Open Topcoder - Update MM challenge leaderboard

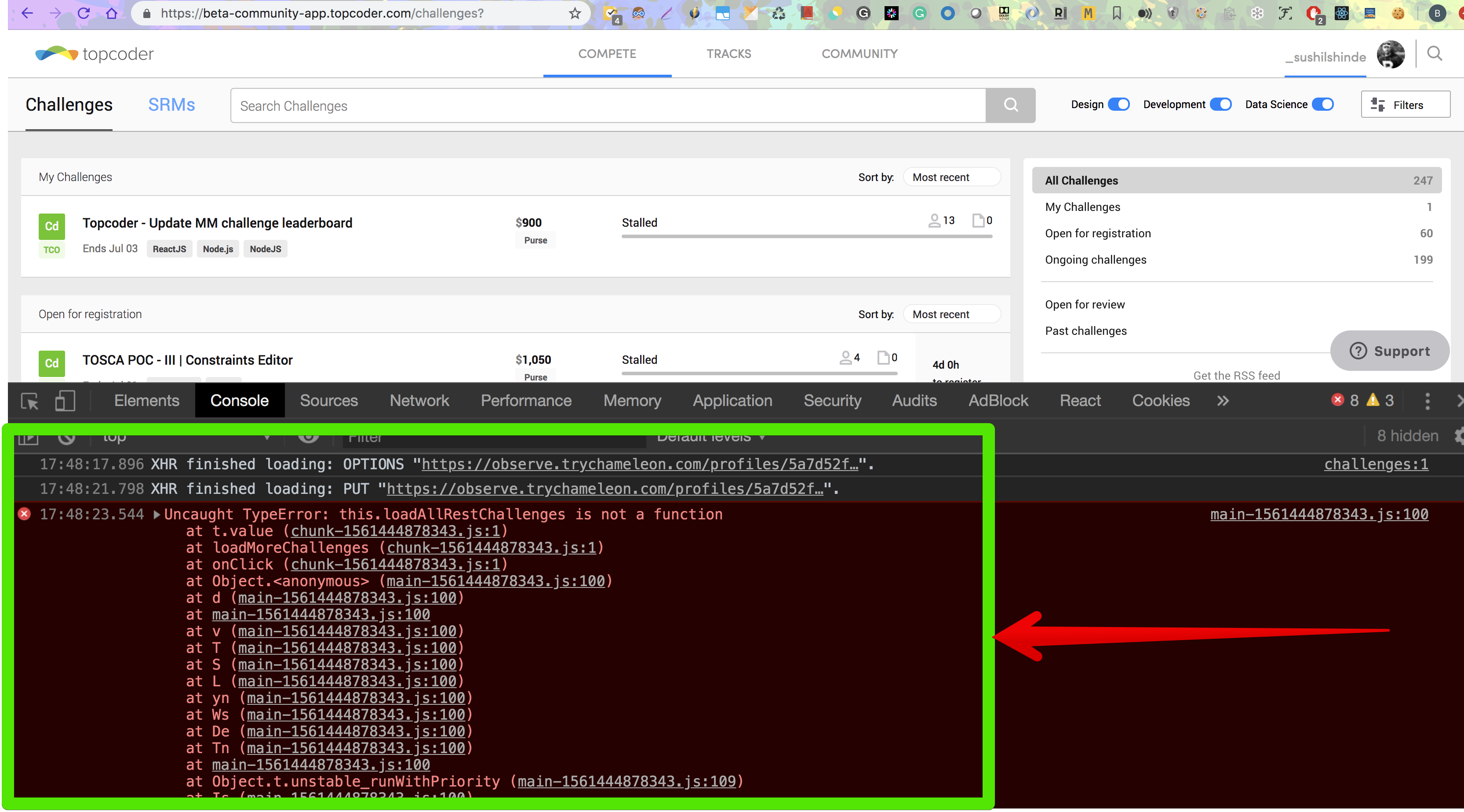(217, 223)
